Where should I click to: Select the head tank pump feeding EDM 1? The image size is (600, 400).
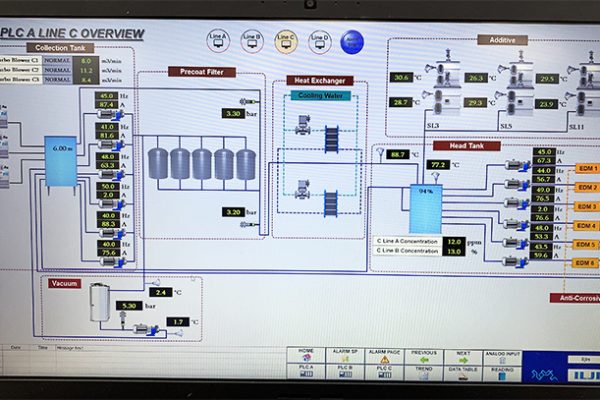click(517, 166)
